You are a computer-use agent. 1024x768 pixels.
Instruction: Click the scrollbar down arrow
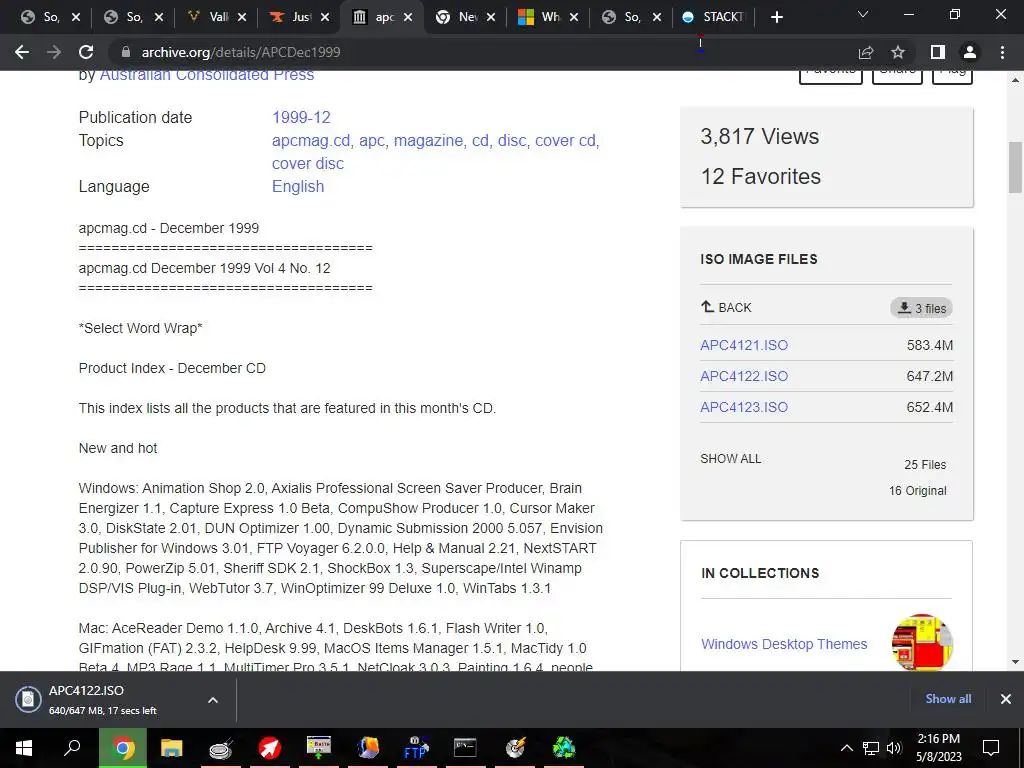[x=1015, y=662]
